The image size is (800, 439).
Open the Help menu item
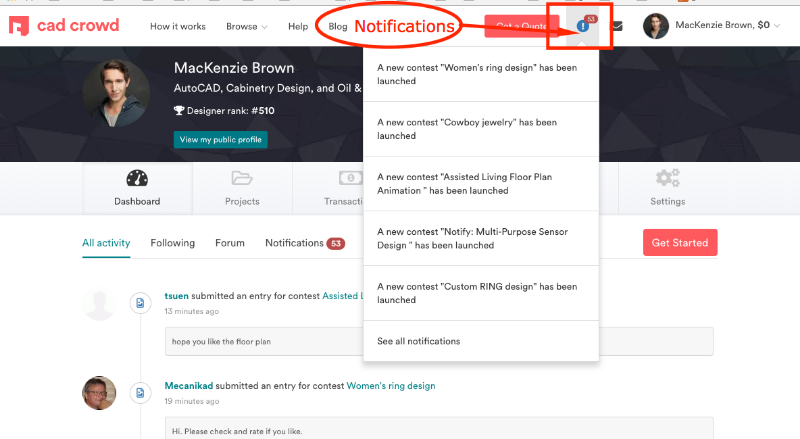(298, 27)
